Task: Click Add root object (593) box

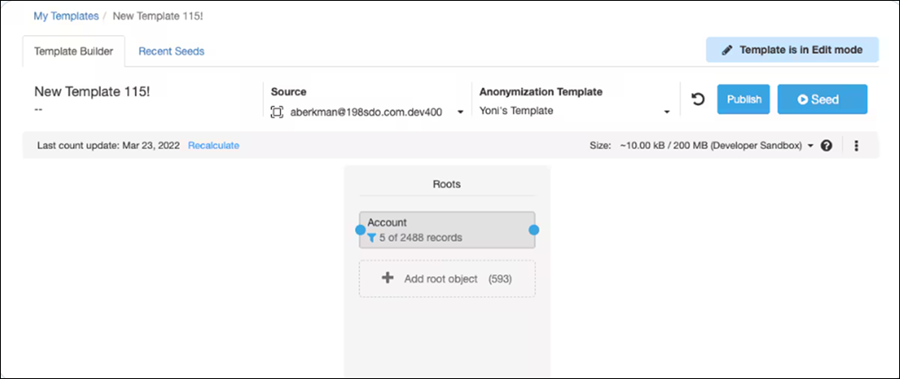Action: click(x=447, y=279)
